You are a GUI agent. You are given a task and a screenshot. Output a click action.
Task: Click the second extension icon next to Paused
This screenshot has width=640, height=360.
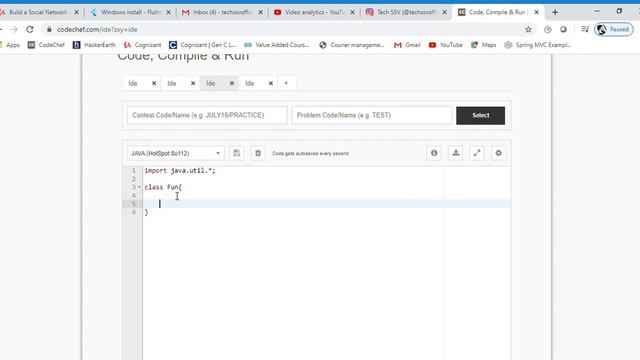(x=563, y=29)
